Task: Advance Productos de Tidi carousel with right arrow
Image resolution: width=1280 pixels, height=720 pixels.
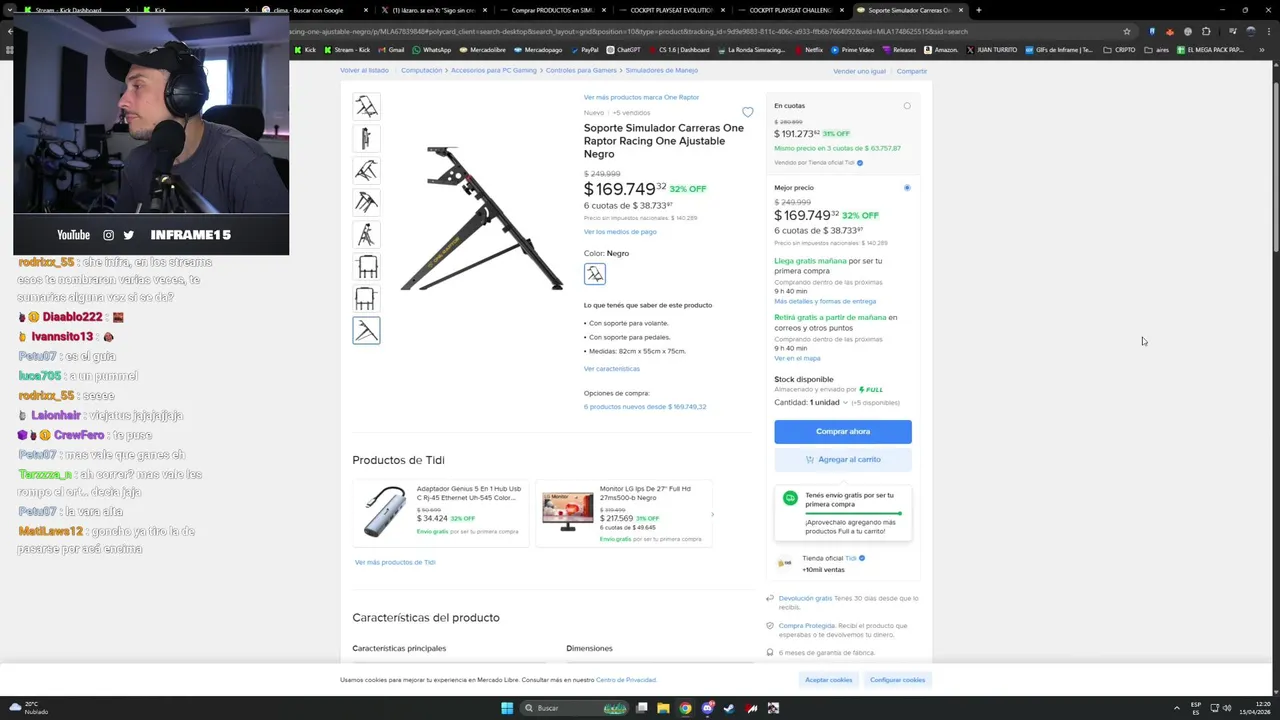Action: tap(712, 514)
